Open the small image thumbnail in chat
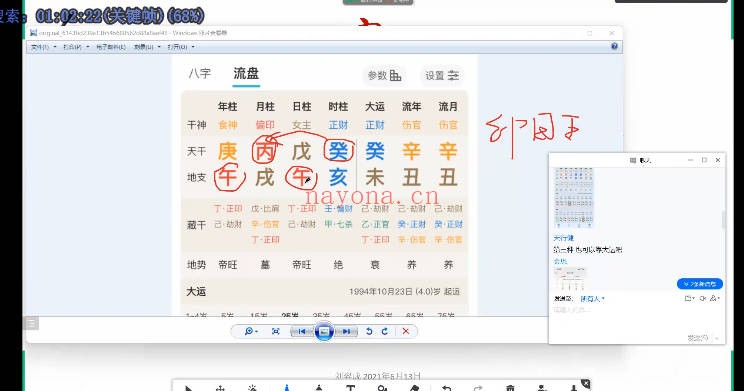This screenshot has height=391, width=744. 569,279
